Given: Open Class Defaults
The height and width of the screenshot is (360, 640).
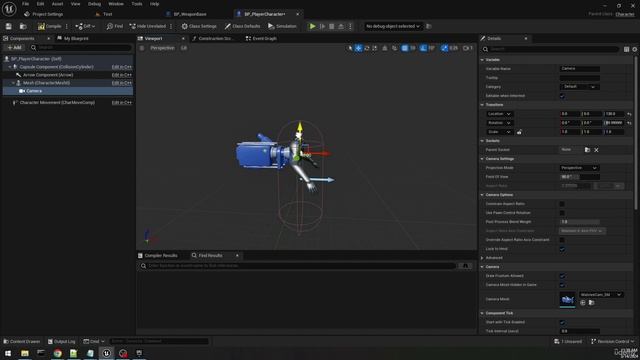Looking at the screenshot, I should [x=242, y=26].
